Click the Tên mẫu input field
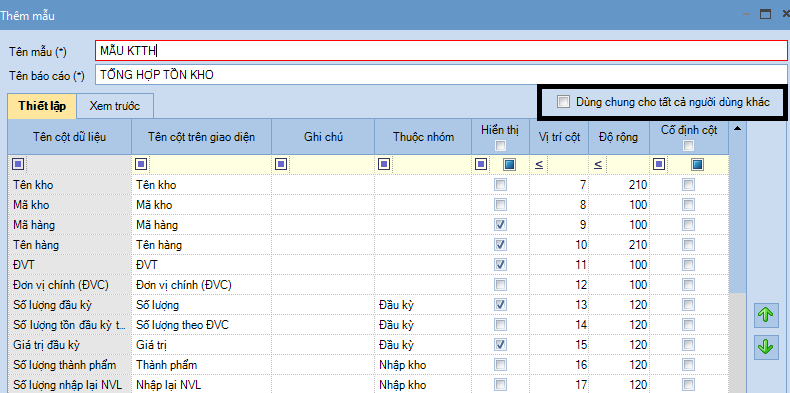 pyautogui.click(x=441, y=50)
